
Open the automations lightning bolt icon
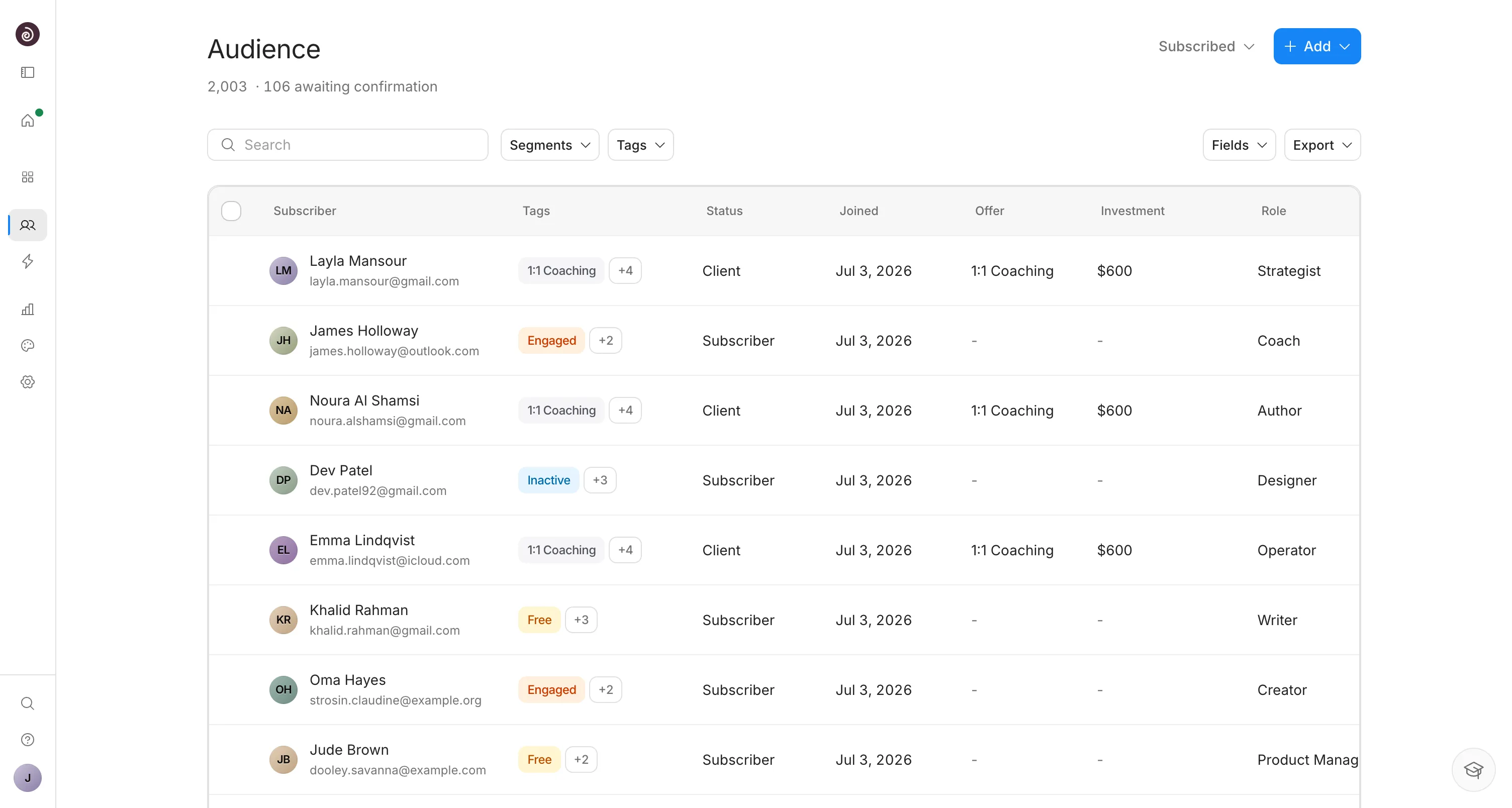(28, 261)
